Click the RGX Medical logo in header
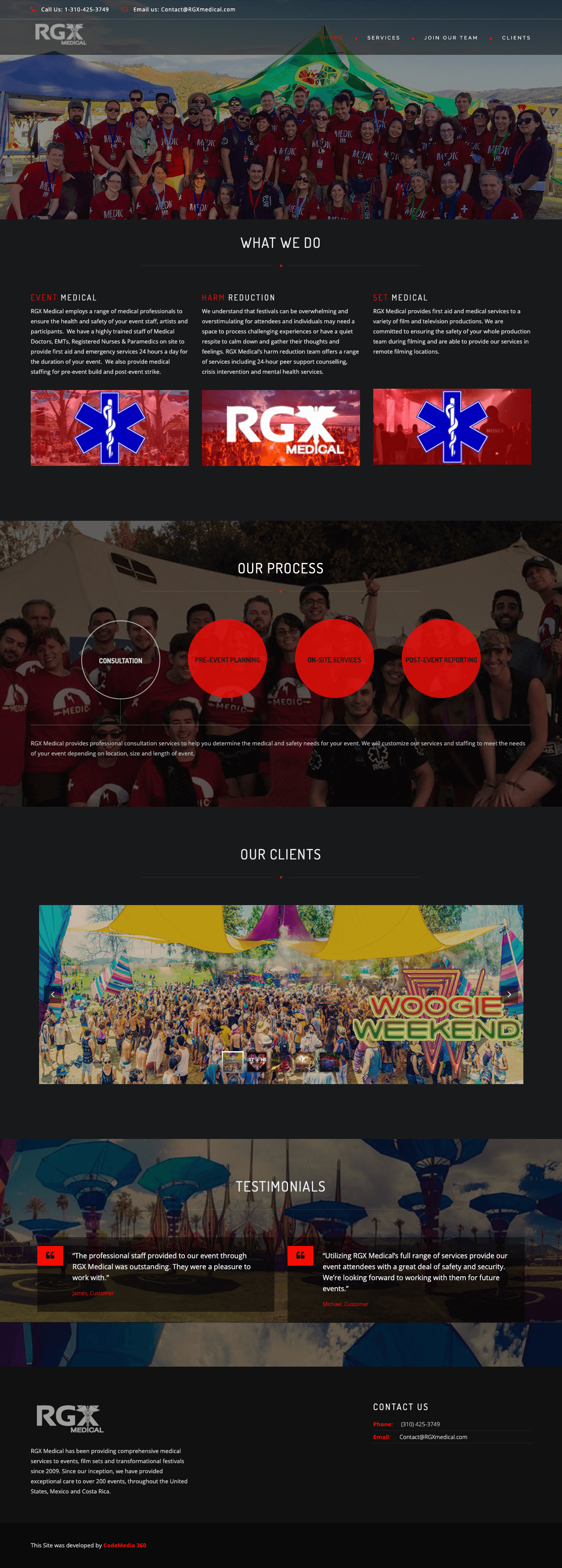The width and height of the screenshot is (562, 1568). (60, 34)
